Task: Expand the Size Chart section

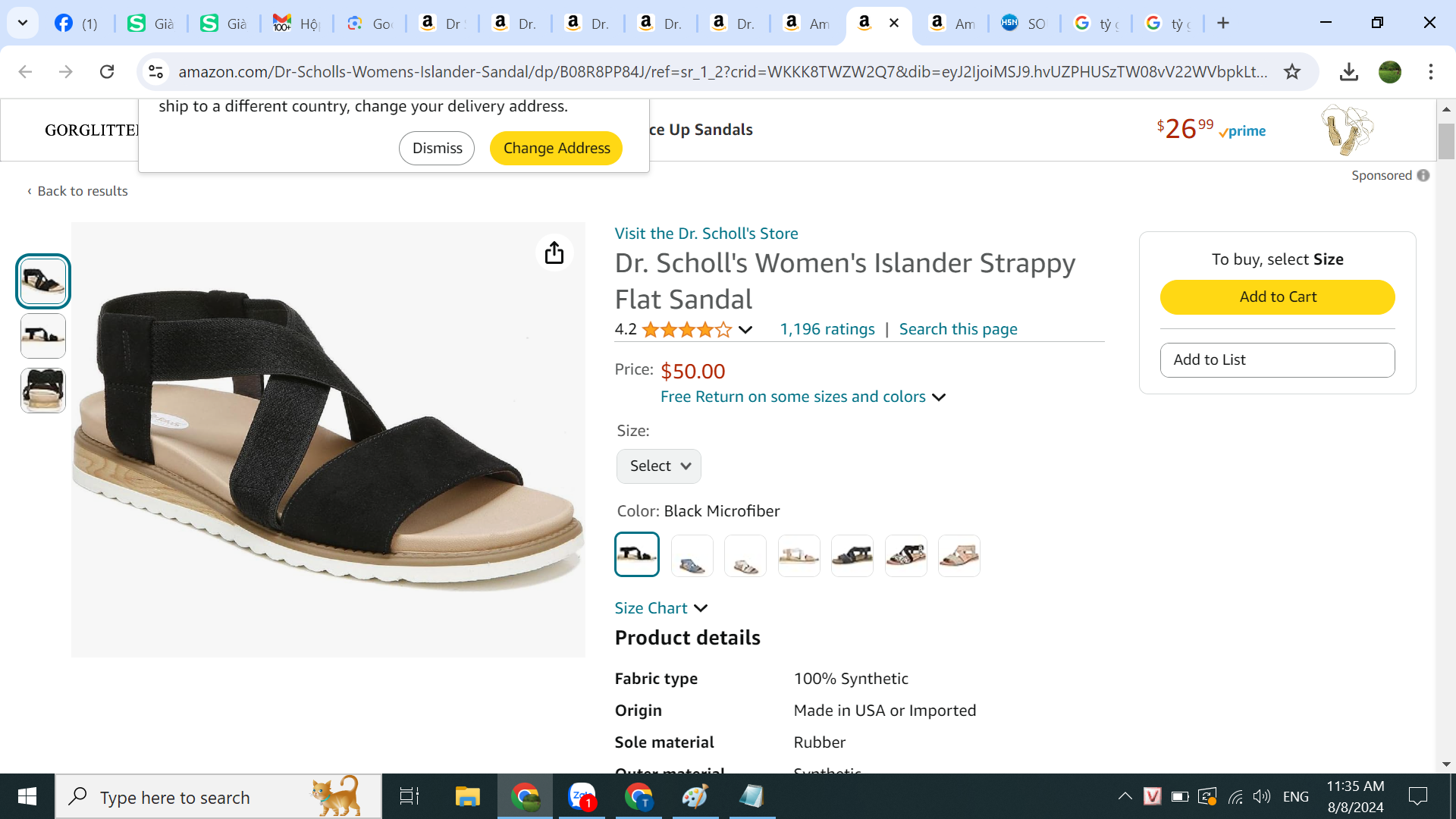Action: point(661,608)
